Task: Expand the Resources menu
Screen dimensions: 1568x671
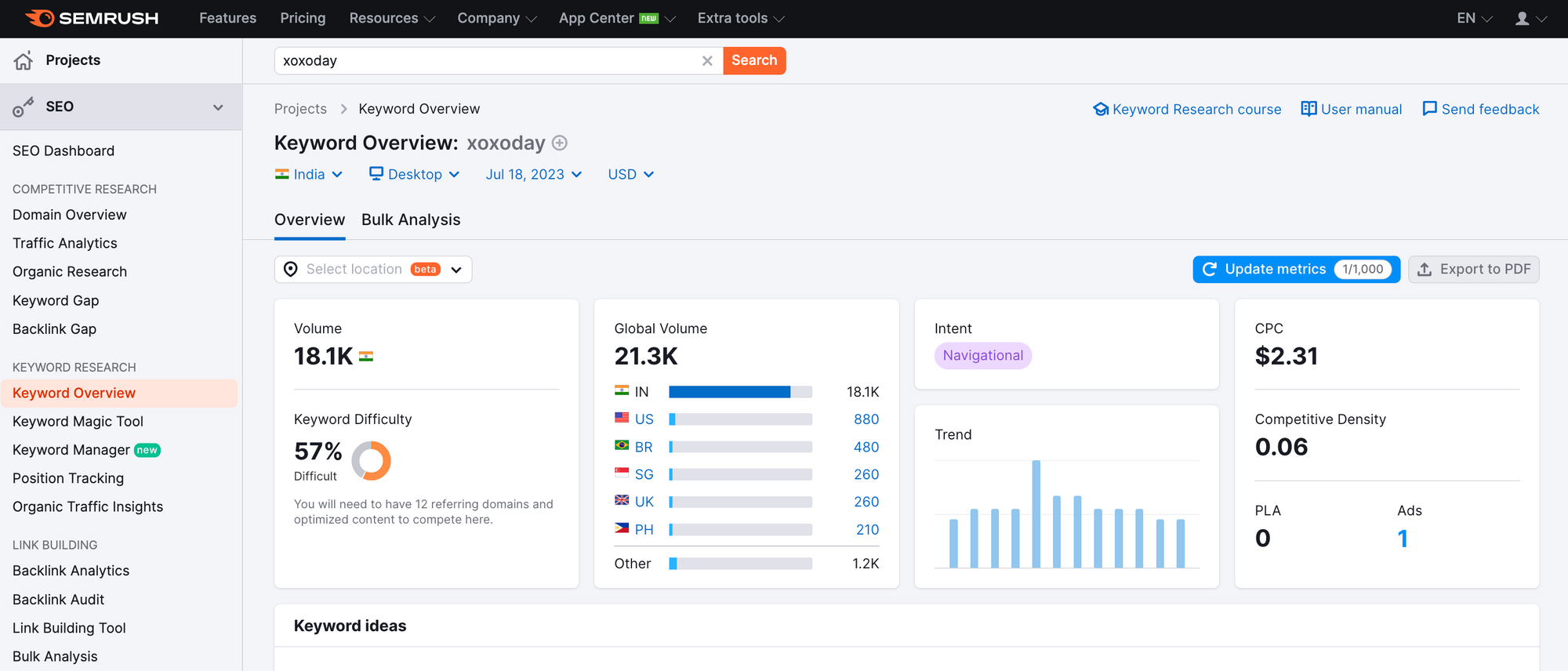Action: coord(392,18)
